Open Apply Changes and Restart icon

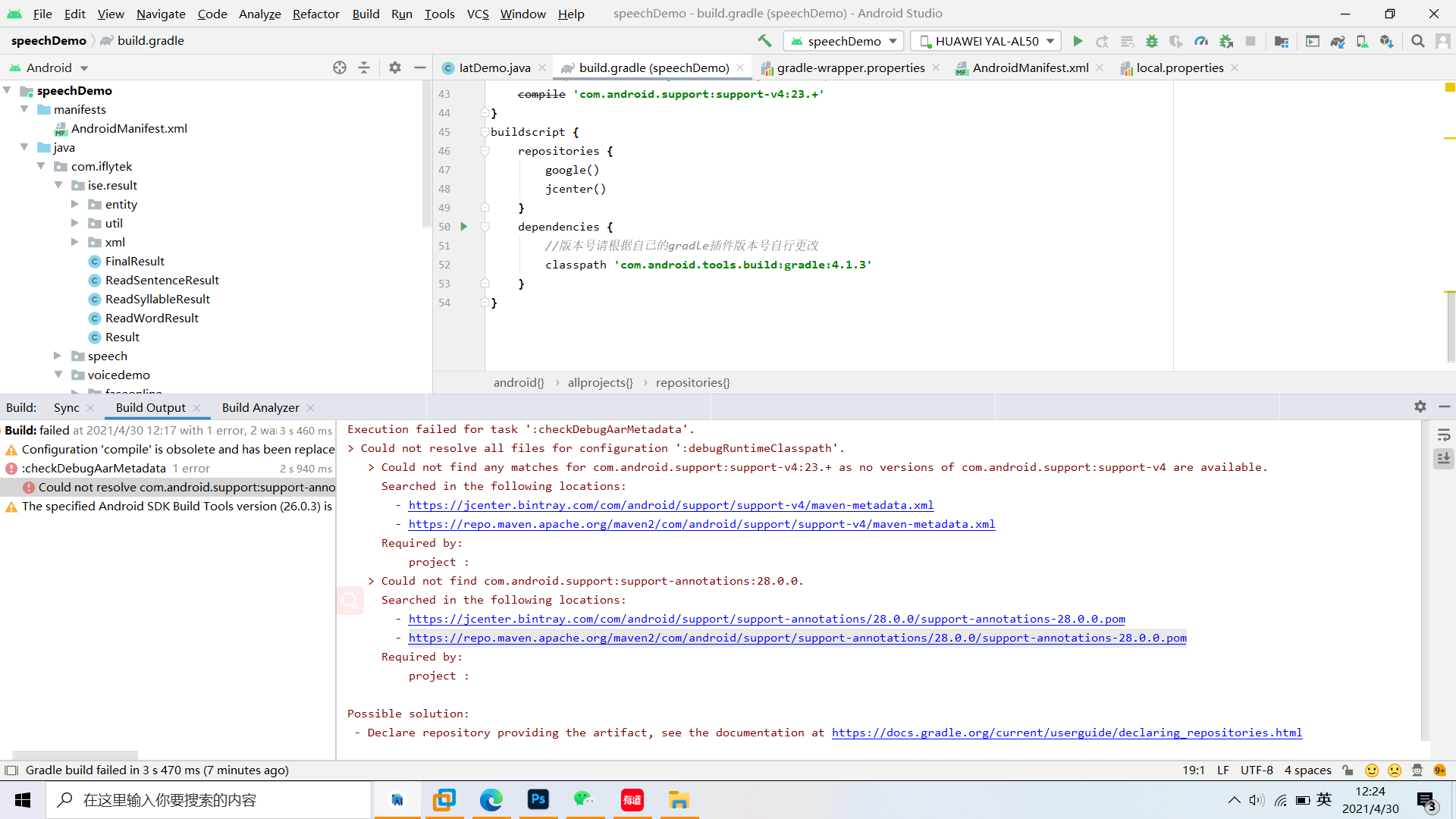click(1102, 41)
